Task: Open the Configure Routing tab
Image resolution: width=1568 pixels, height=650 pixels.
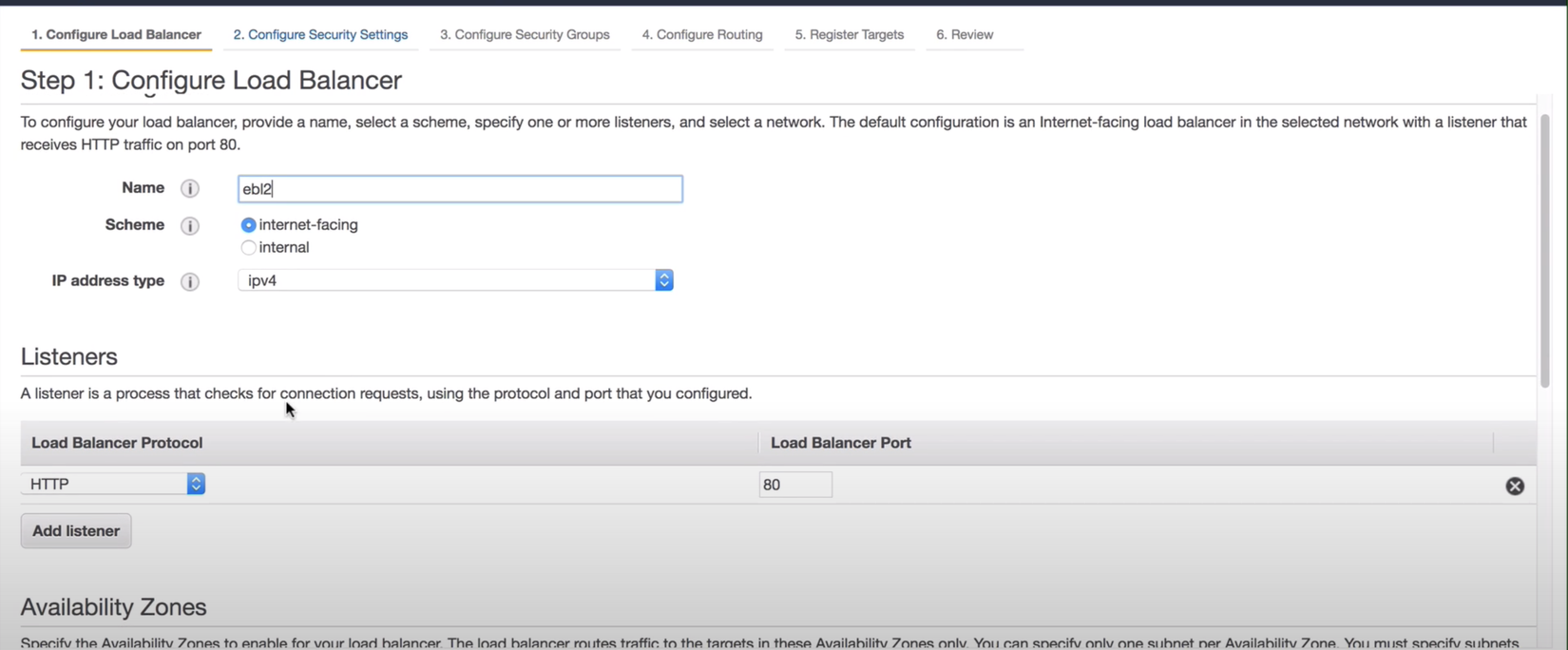Action: tap(702, 35)
